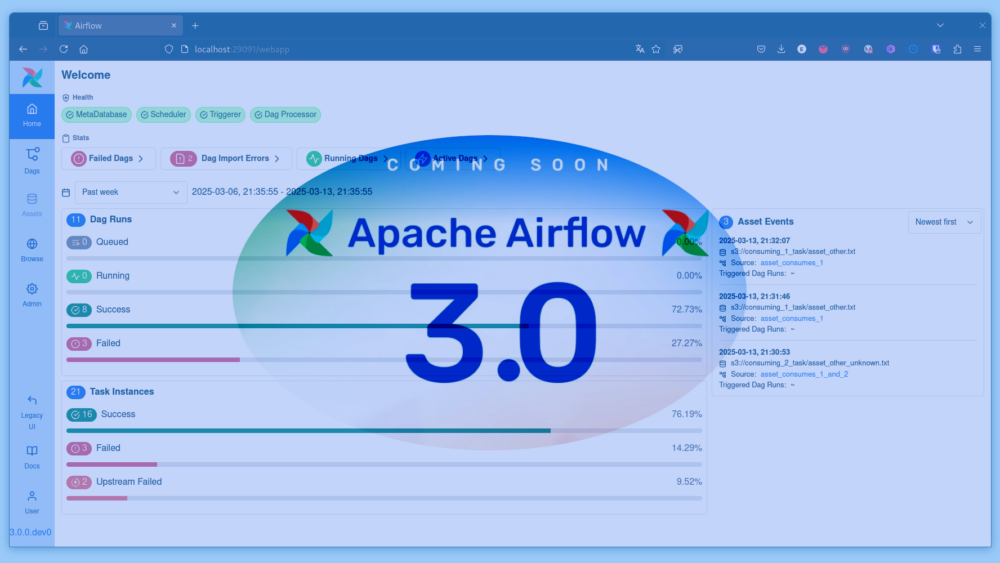Click the Dag Processor health badge

[x=285, y=115]
